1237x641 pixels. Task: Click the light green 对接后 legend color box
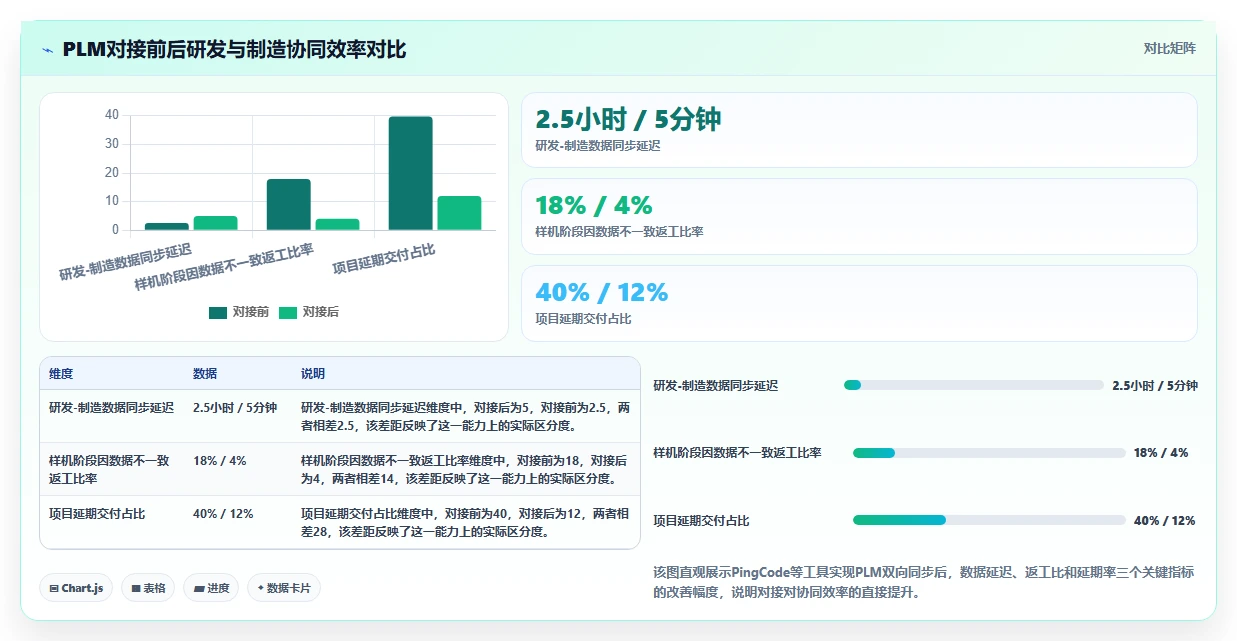(x=288, y=312)
